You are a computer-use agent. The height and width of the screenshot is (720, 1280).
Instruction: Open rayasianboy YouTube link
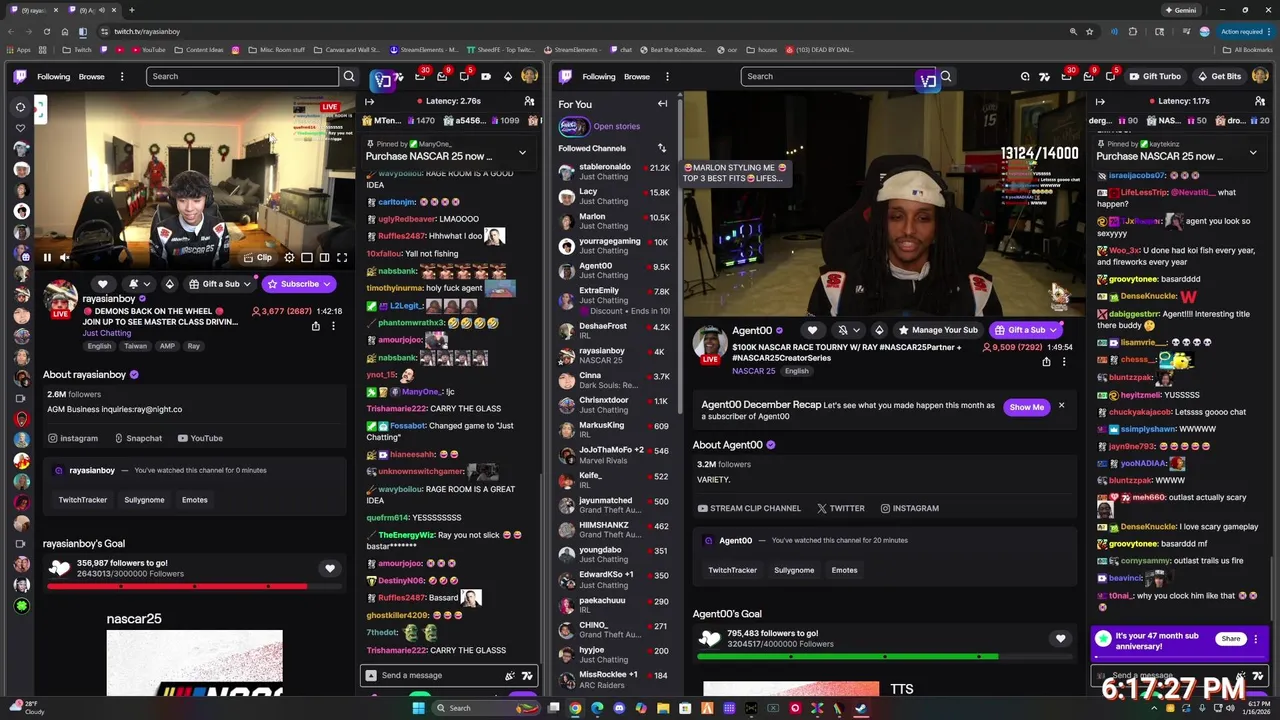(200, 438)
